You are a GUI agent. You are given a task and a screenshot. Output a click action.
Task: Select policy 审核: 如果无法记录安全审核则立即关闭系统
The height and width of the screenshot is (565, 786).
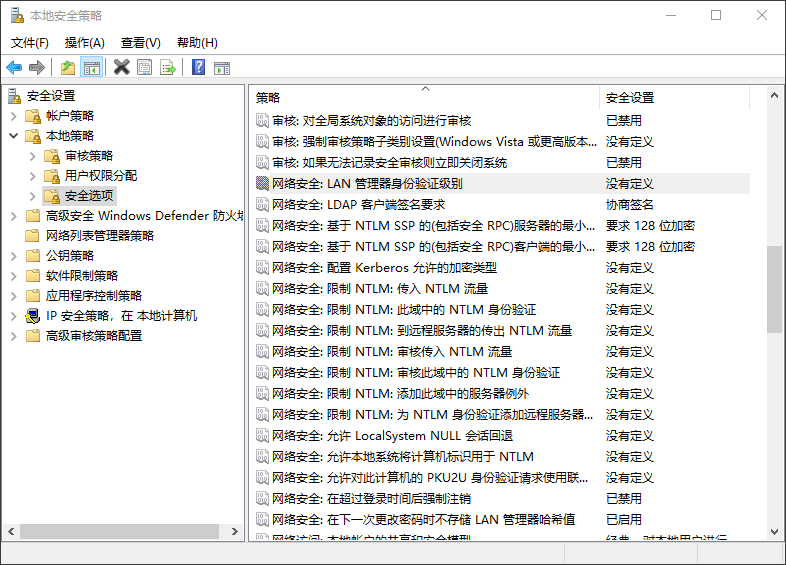click(x=389, y=162)
